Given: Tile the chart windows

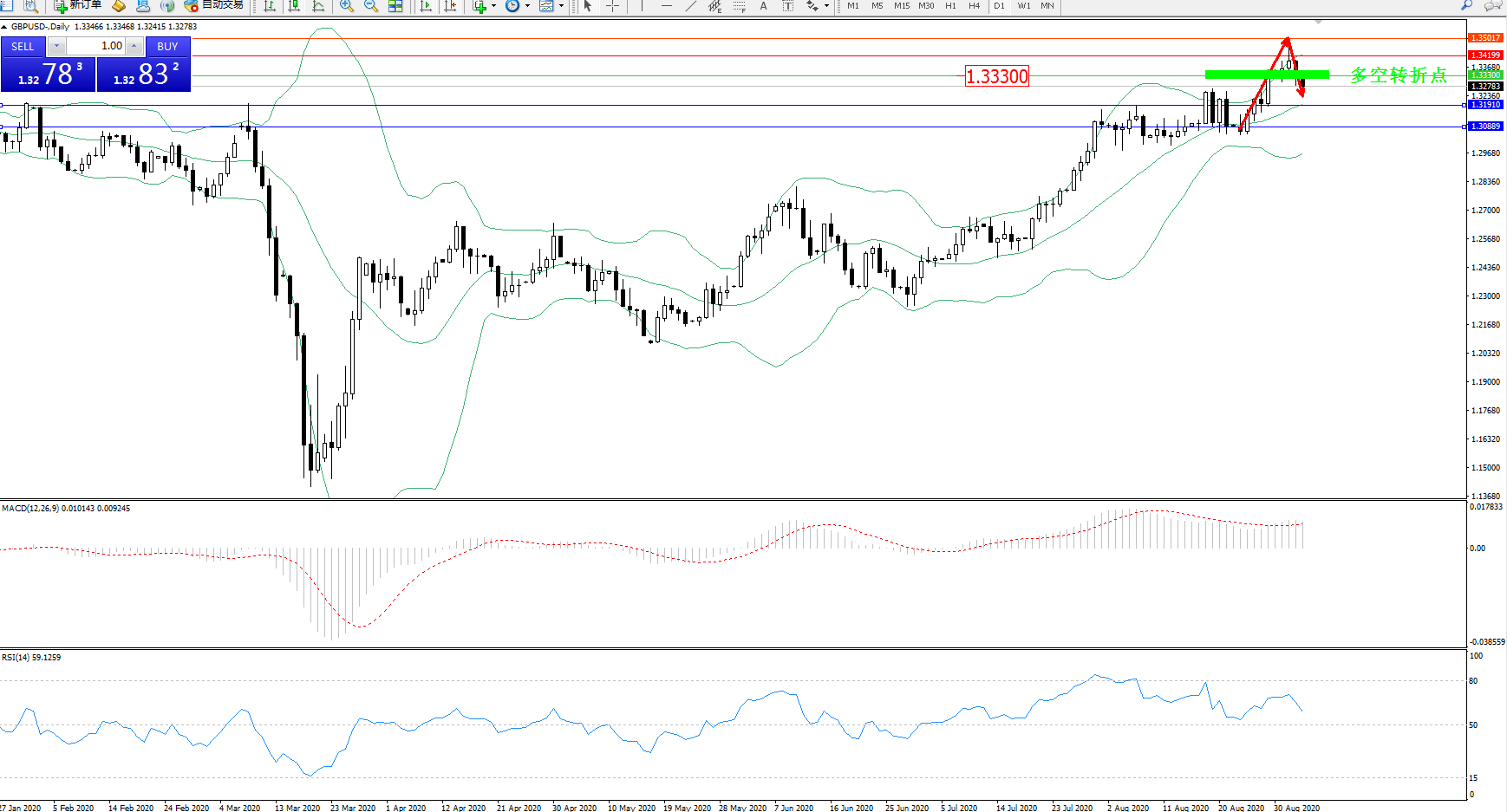Looking at the screenshot, I should tap(395, 6).
